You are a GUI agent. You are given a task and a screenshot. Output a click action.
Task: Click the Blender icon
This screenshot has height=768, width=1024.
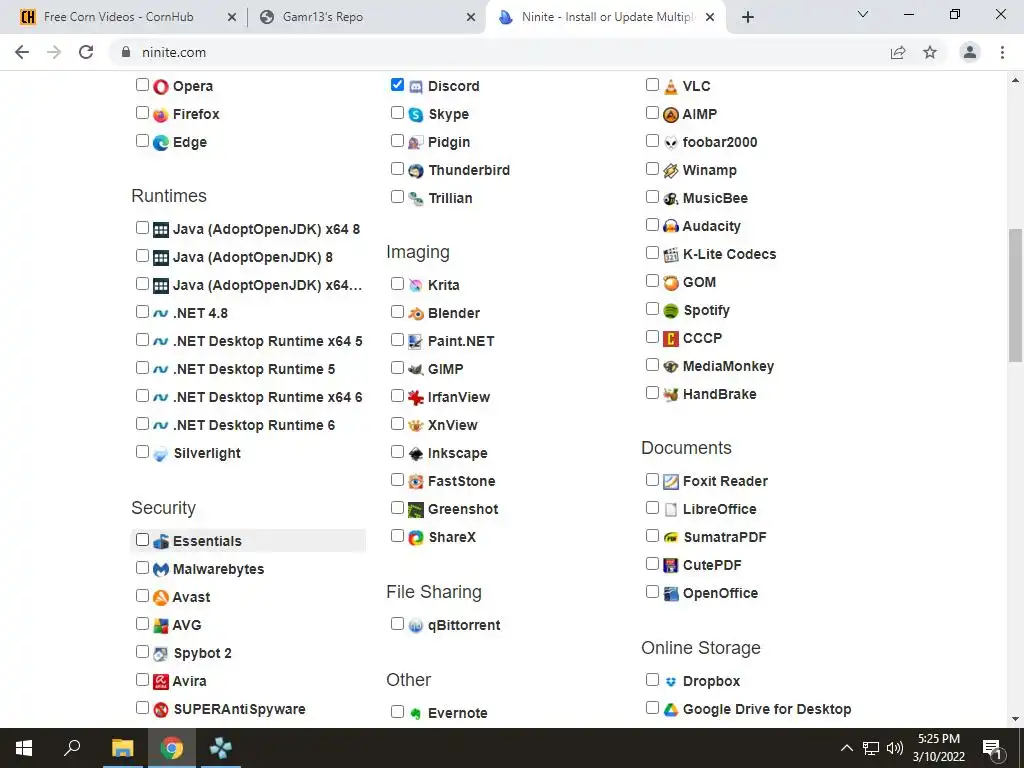[416, 313]
